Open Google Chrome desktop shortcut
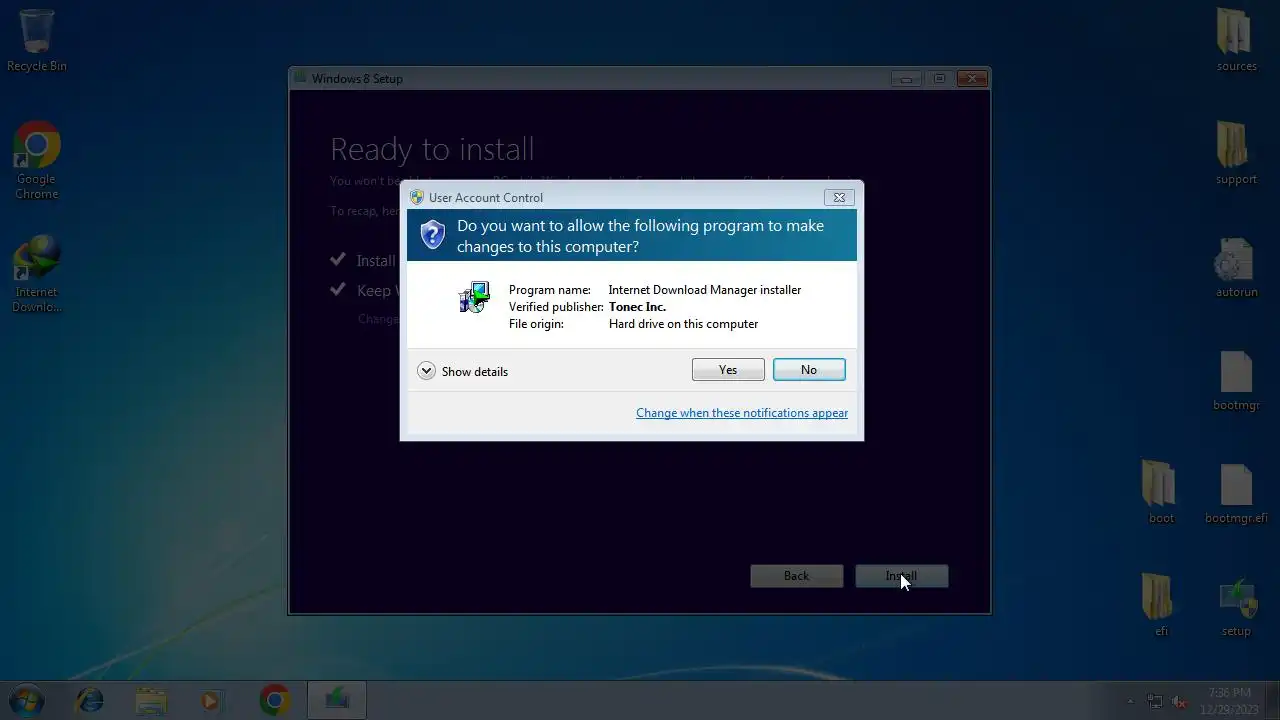The image size is (1280, 720). coord(37,160)
